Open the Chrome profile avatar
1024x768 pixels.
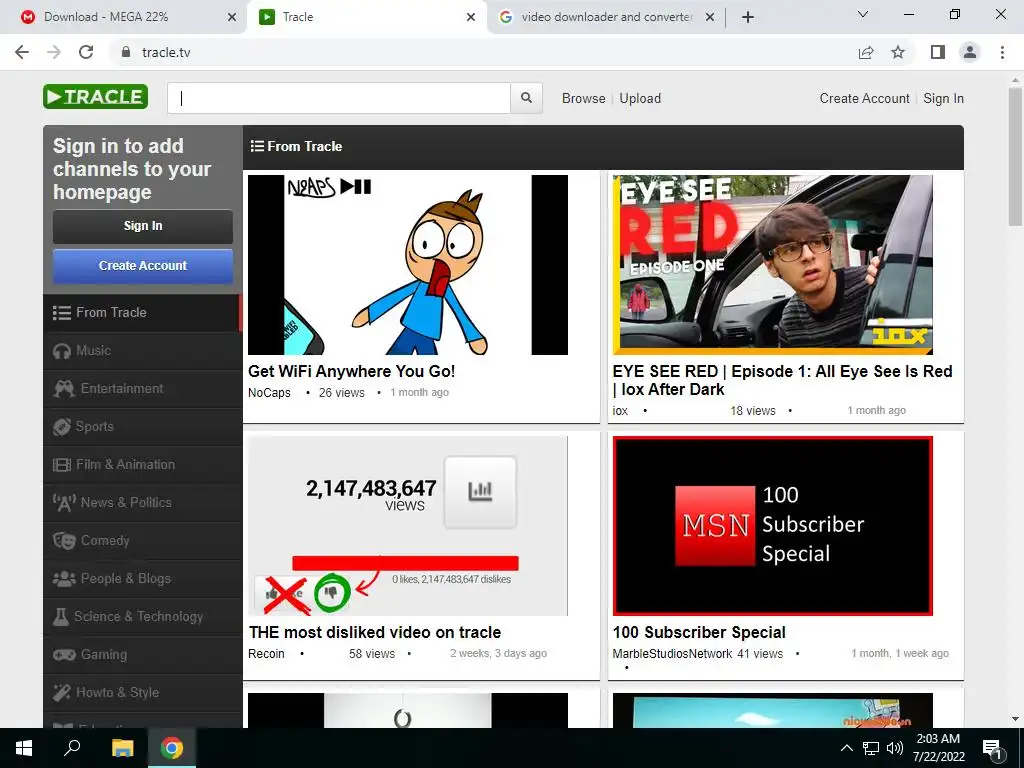pos(970,52)
